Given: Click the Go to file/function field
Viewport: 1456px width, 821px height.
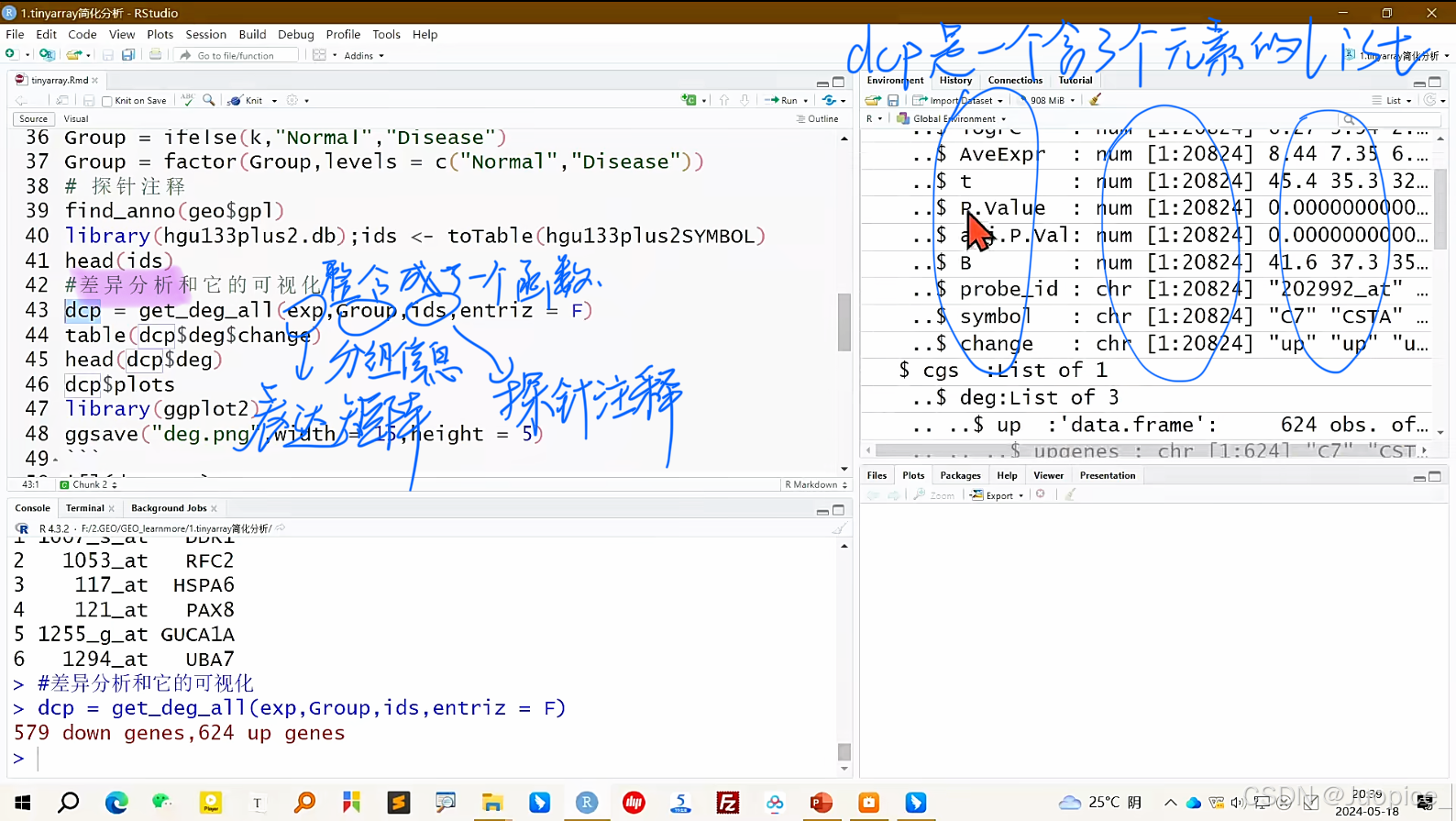Looking at the screenshot, I should point(237,55).
